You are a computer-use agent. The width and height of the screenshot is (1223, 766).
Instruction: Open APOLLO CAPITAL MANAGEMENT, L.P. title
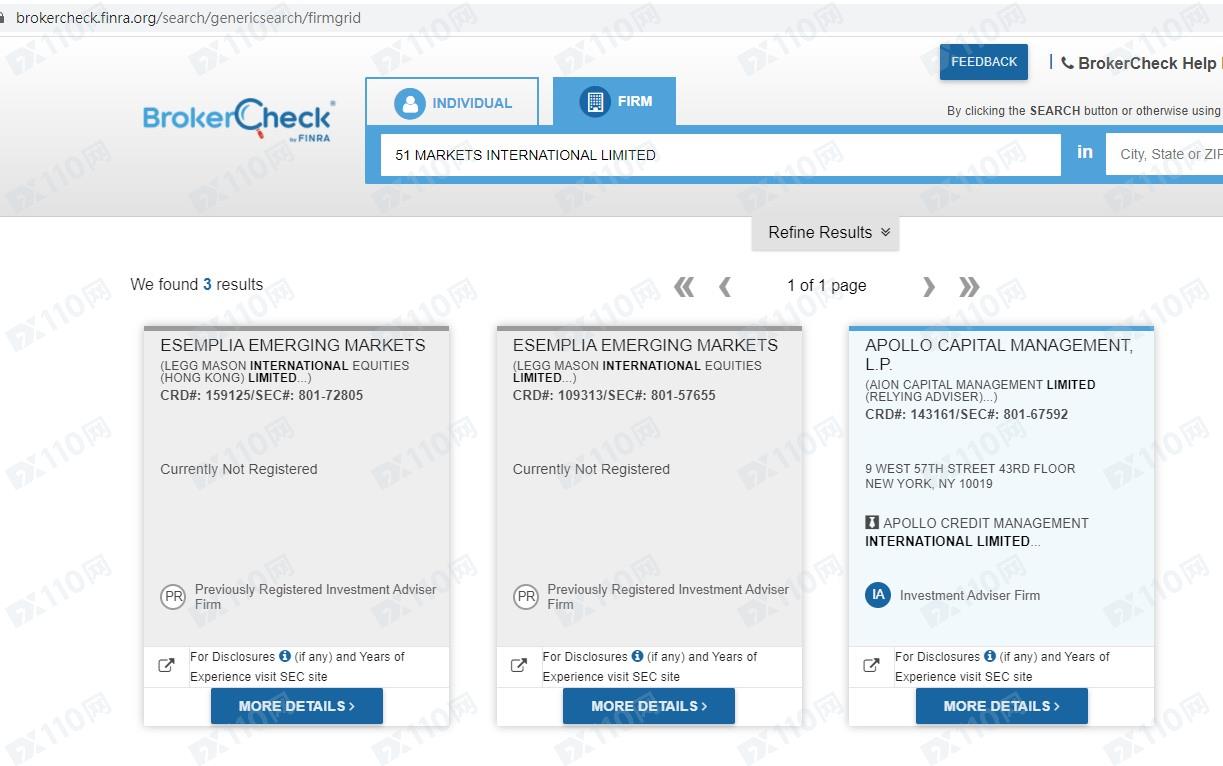point(999,354)
